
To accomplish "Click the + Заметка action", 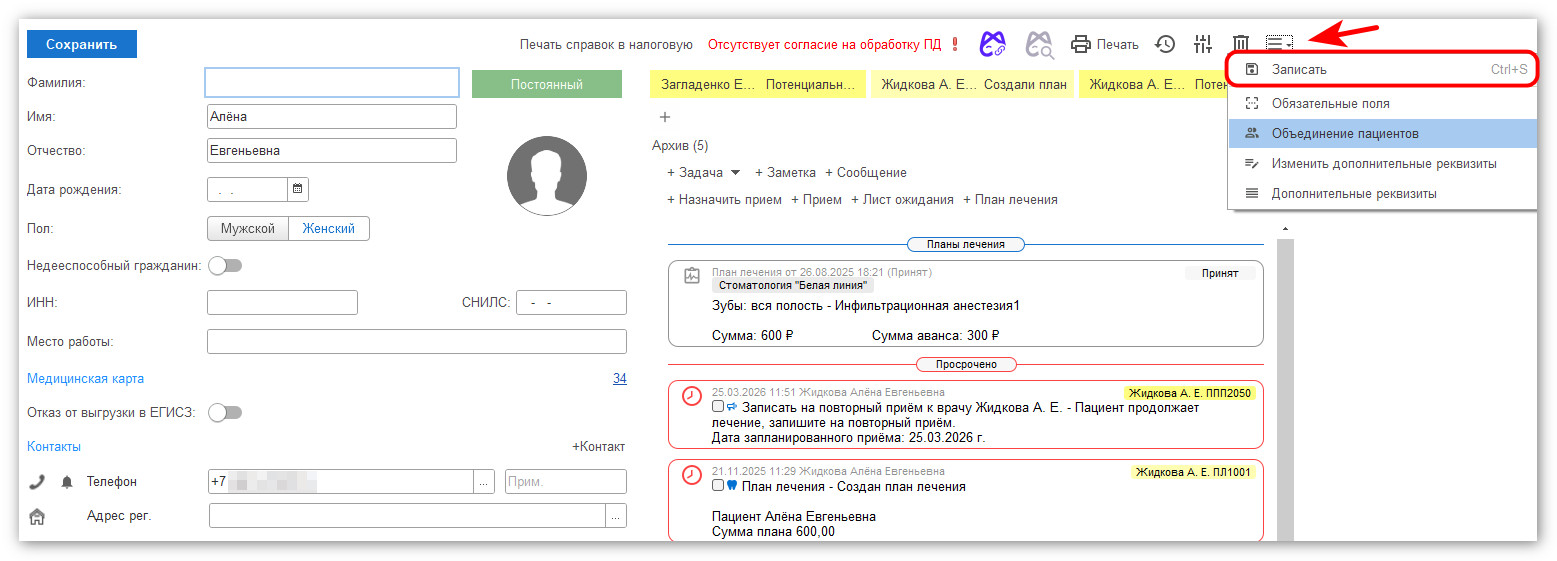I will pos(786,173).
